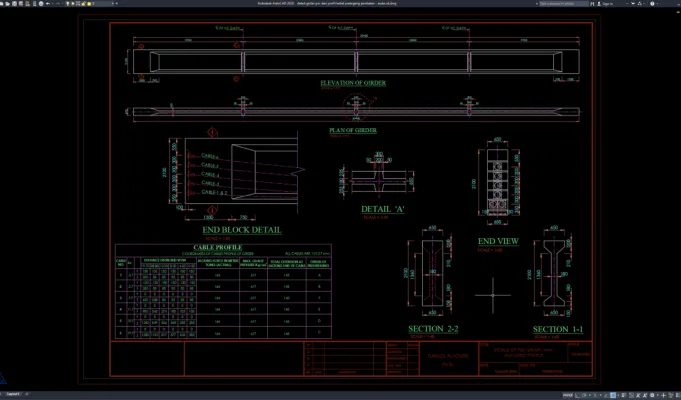
Task: Click the Redo arrow icon
Action: 58,3
